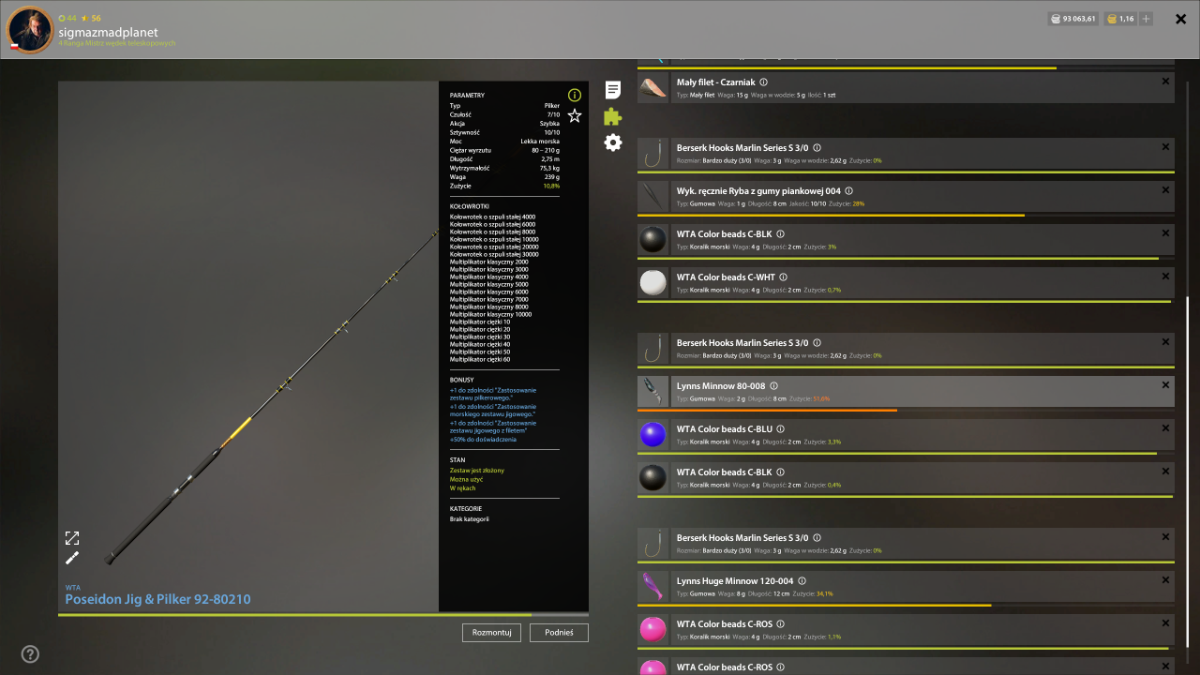Open the green puzzle piece components tab
Image resolution: width=1200 pixels, height=675 pixels.
point(613,116)
